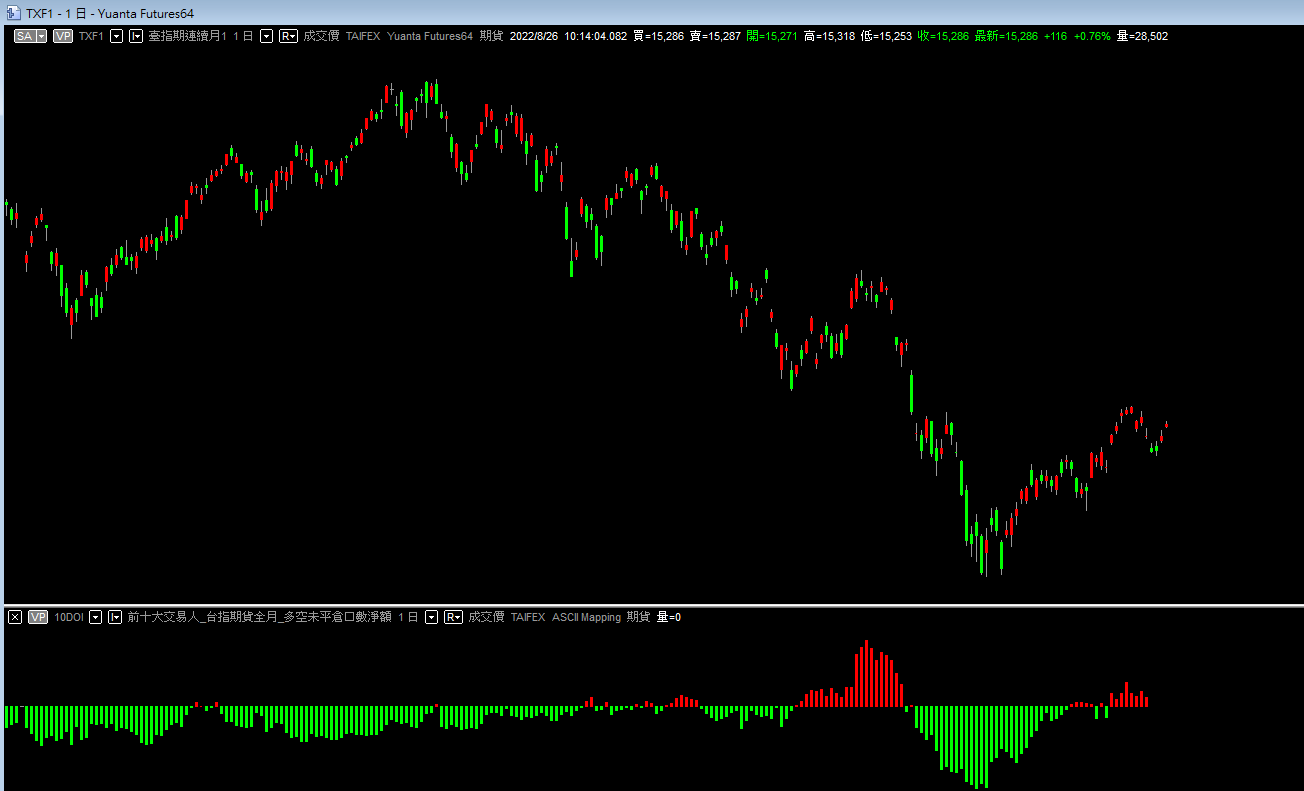Open the R▾ dropdown in 10DOI header
Image resolution: width=1304 pixels, height=791 pixels.
[x=453, y=617]
